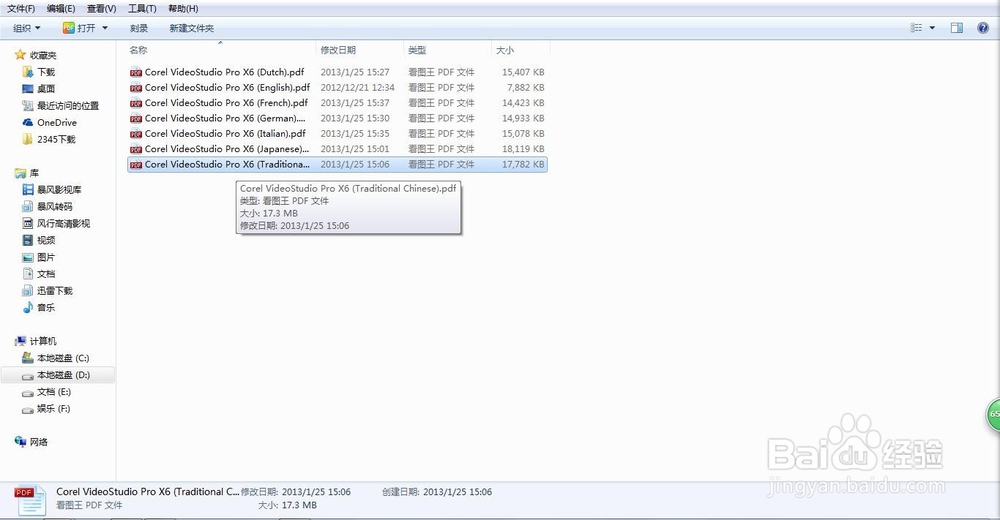The height and width of the screenshot is (520, 1000).
Task: Click the help question mark icon
Action: tap(983, 27)
